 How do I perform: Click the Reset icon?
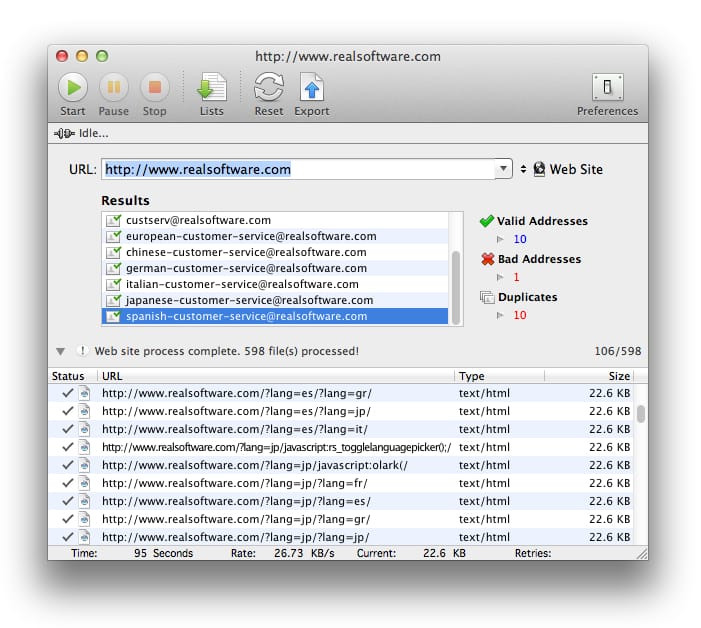[x=268, y=87]
